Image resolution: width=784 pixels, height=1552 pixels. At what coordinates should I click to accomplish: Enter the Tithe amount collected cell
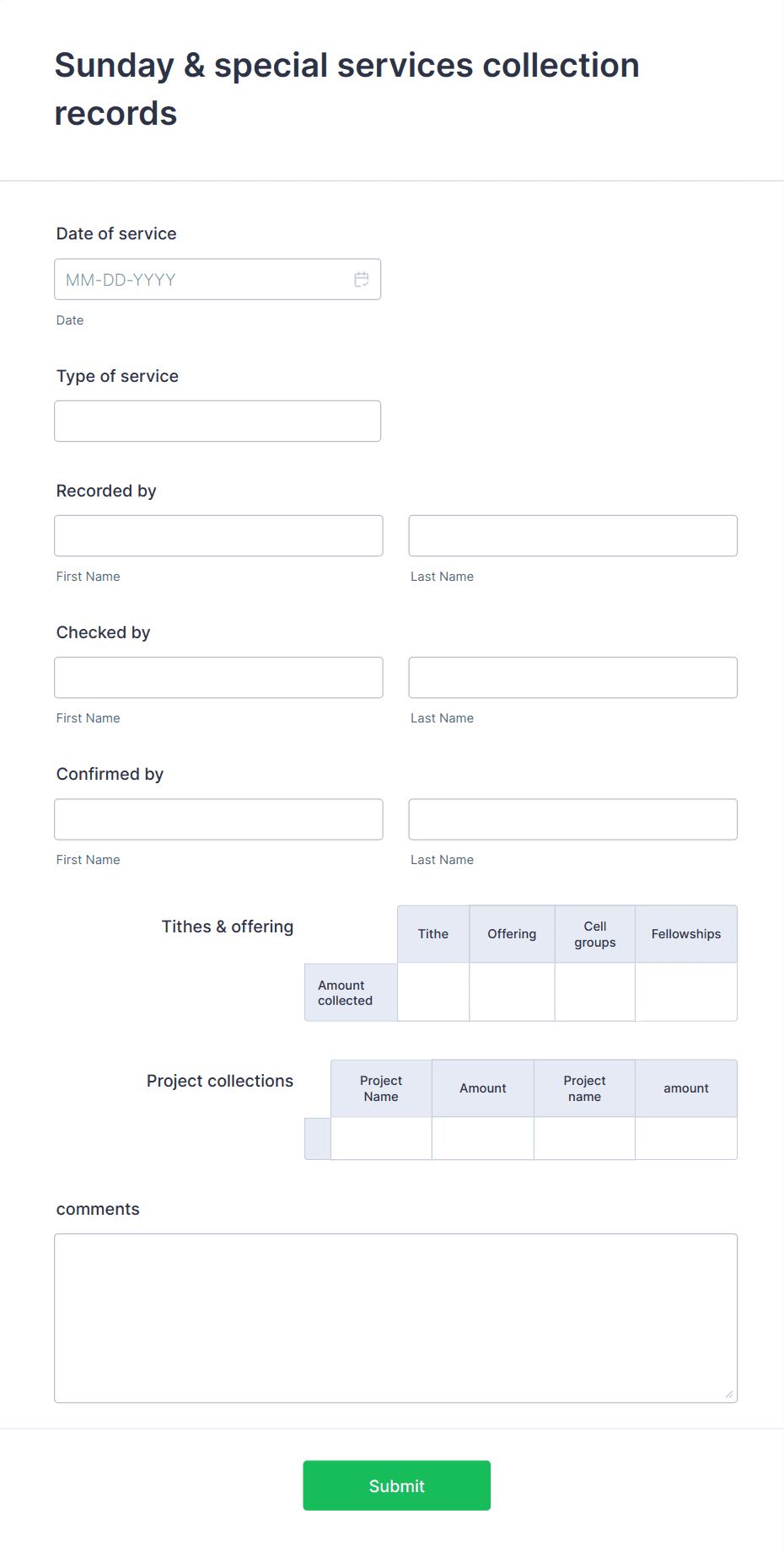pyautogui.click(x=433, y=992)
